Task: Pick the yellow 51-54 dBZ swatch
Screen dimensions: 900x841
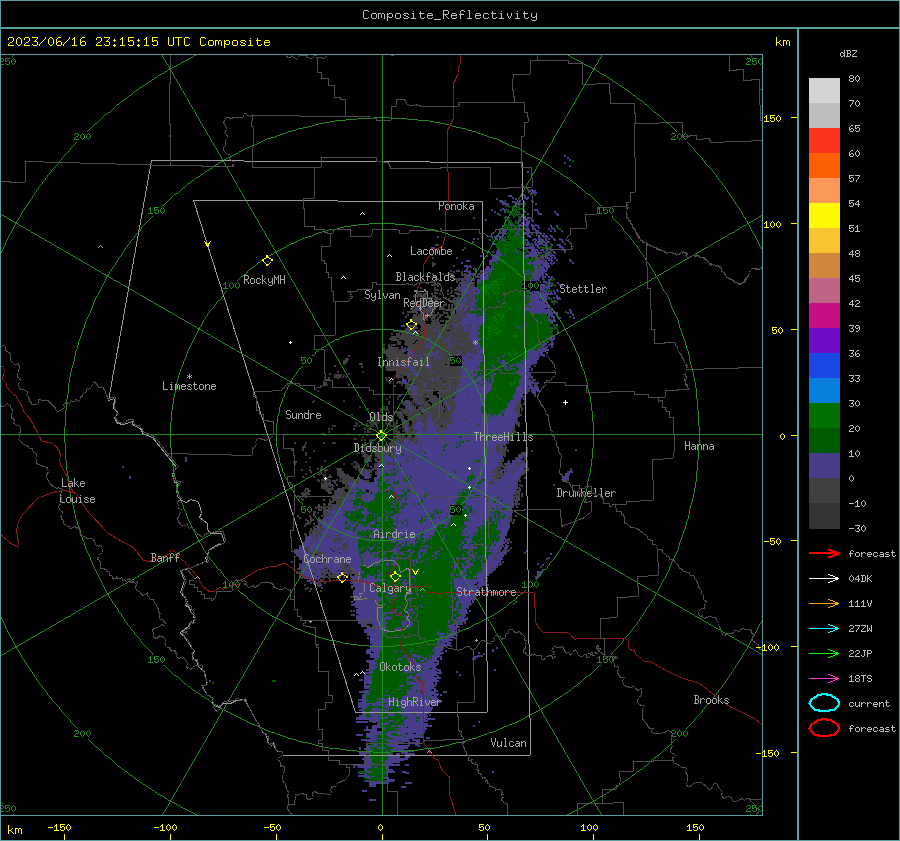Action: point(824,216)
